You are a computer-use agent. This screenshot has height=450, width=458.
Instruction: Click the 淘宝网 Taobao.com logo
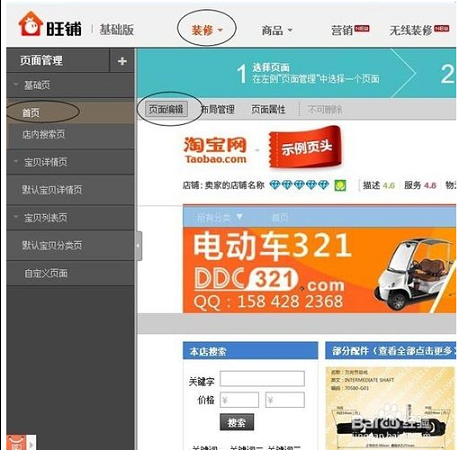(x=215, y=150)
